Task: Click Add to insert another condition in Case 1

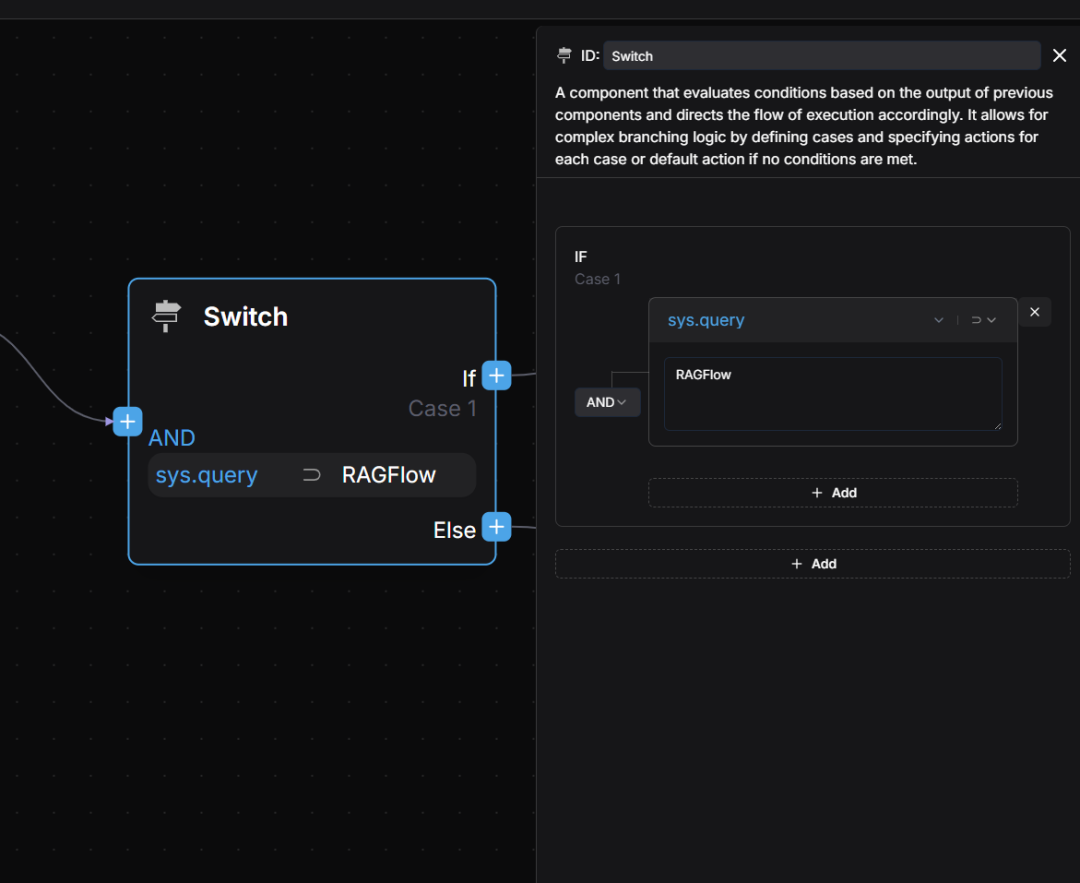Action: coord(832,492)
